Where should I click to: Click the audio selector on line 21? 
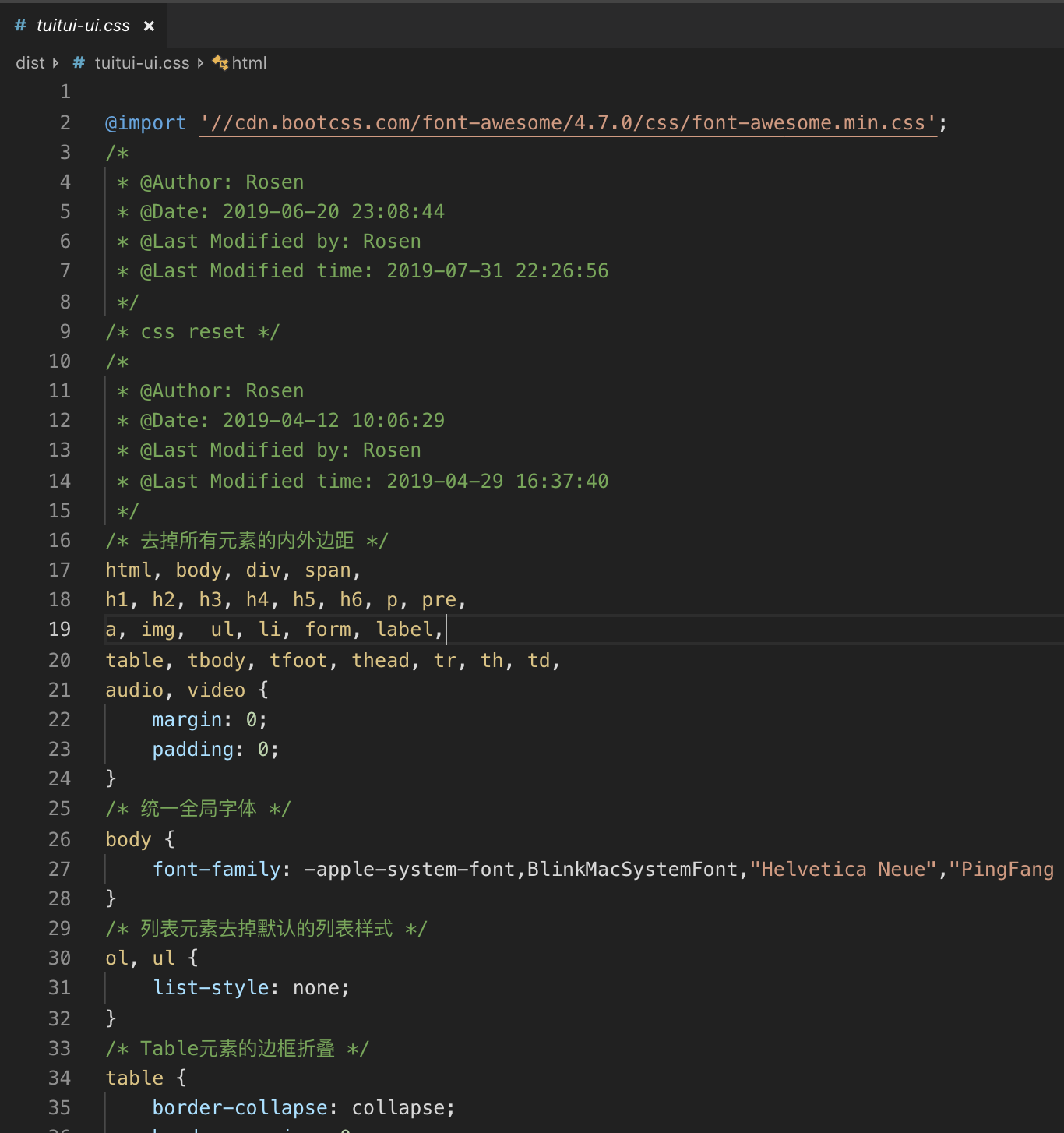[135, 690]
